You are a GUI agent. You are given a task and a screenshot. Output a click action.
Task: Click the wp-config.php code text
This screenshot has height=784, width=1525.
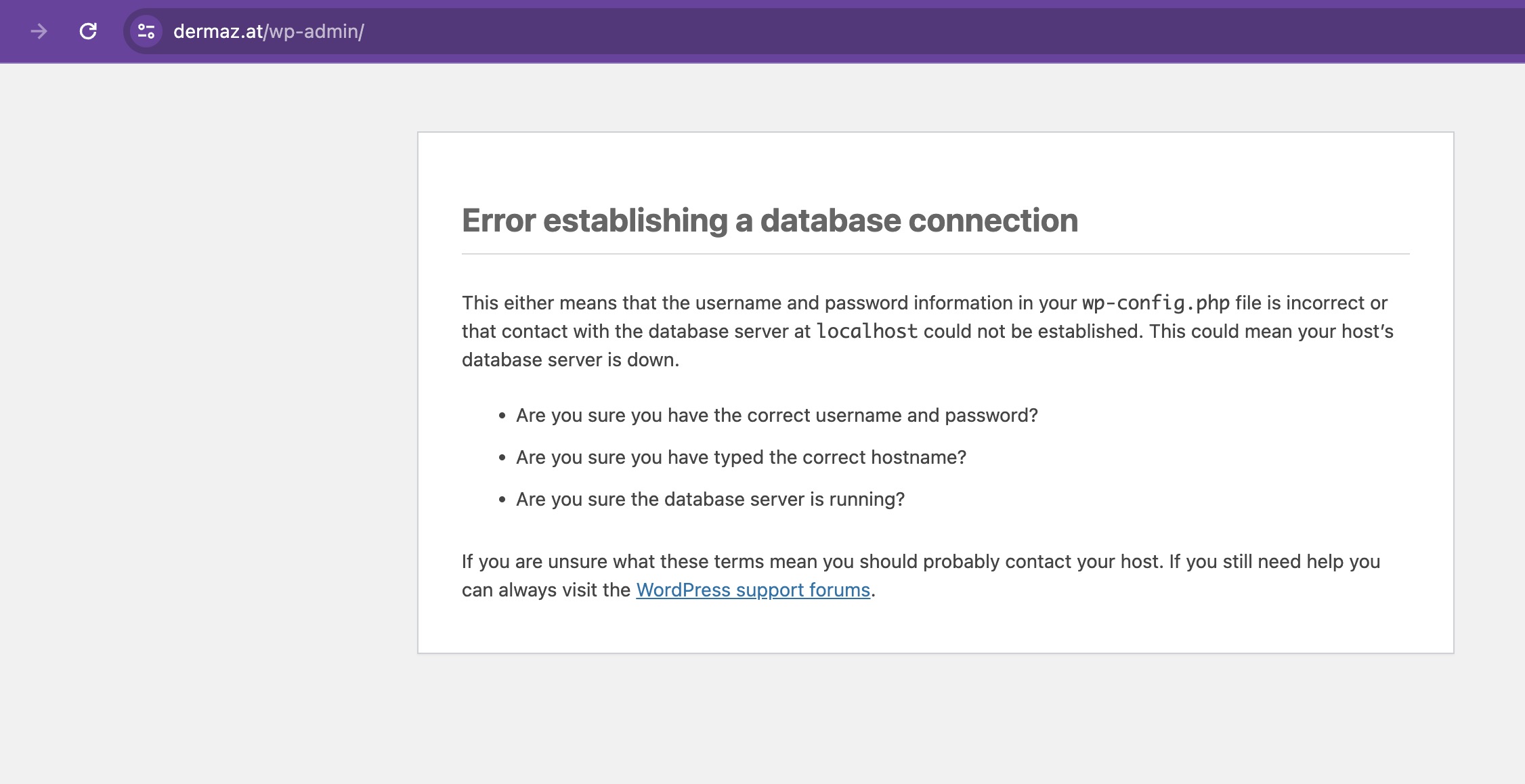[1156, 303]
